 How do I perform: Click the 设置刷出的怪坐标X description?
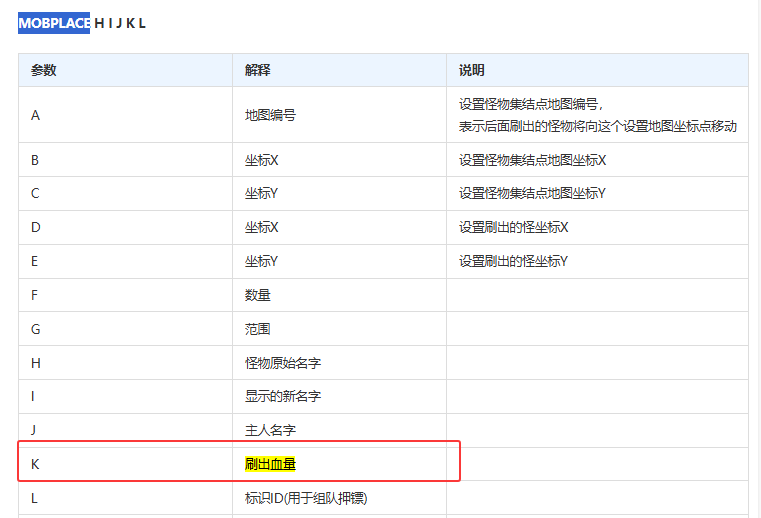pos(513,228)
